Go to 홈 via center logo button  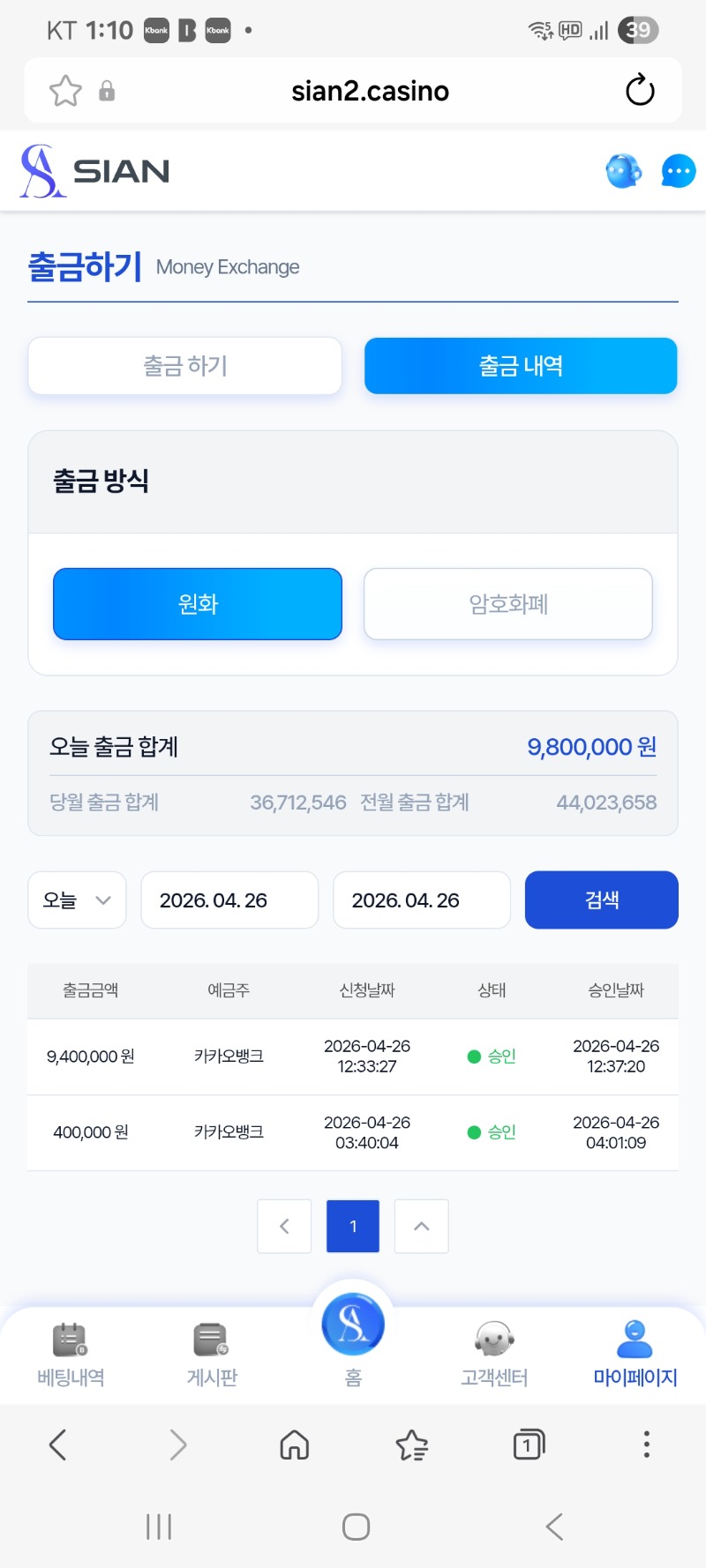[x=353, y=1325]
